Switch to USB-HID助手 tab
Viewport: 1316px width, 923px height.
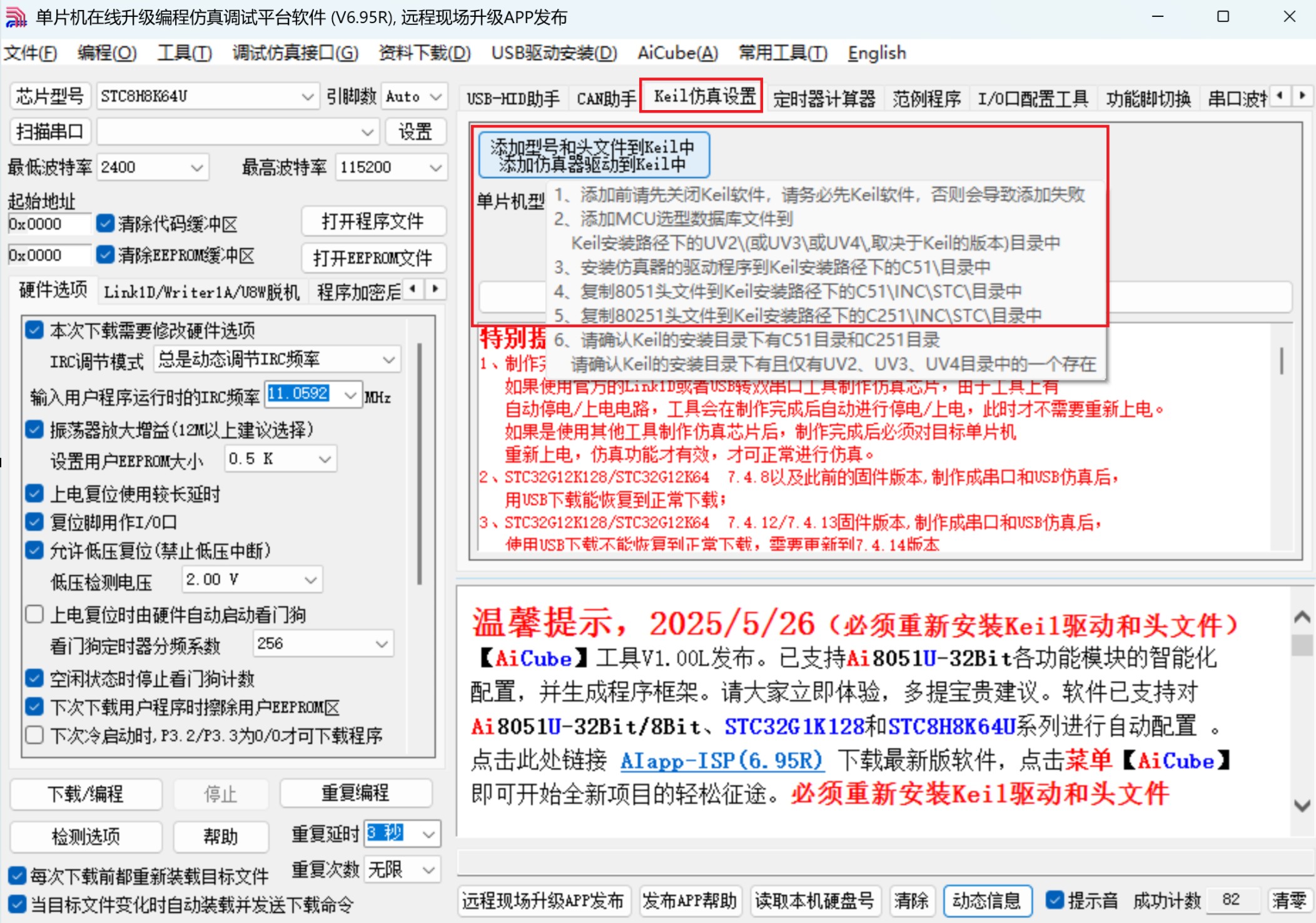[513, 98]
